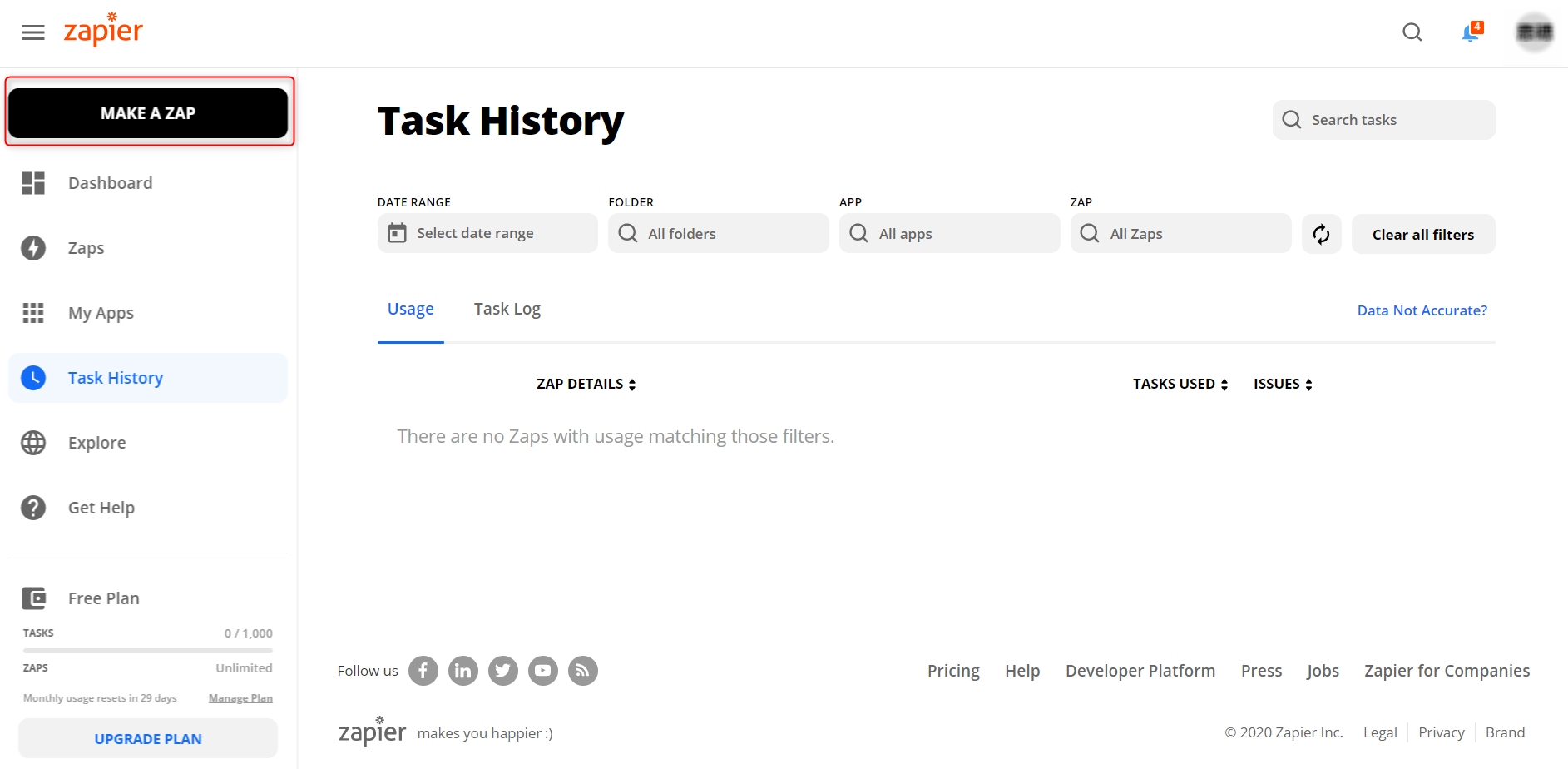This screenshot has height=769, width=1568.
Task: Open the hamburger menu icon
Action: [33, 32]
